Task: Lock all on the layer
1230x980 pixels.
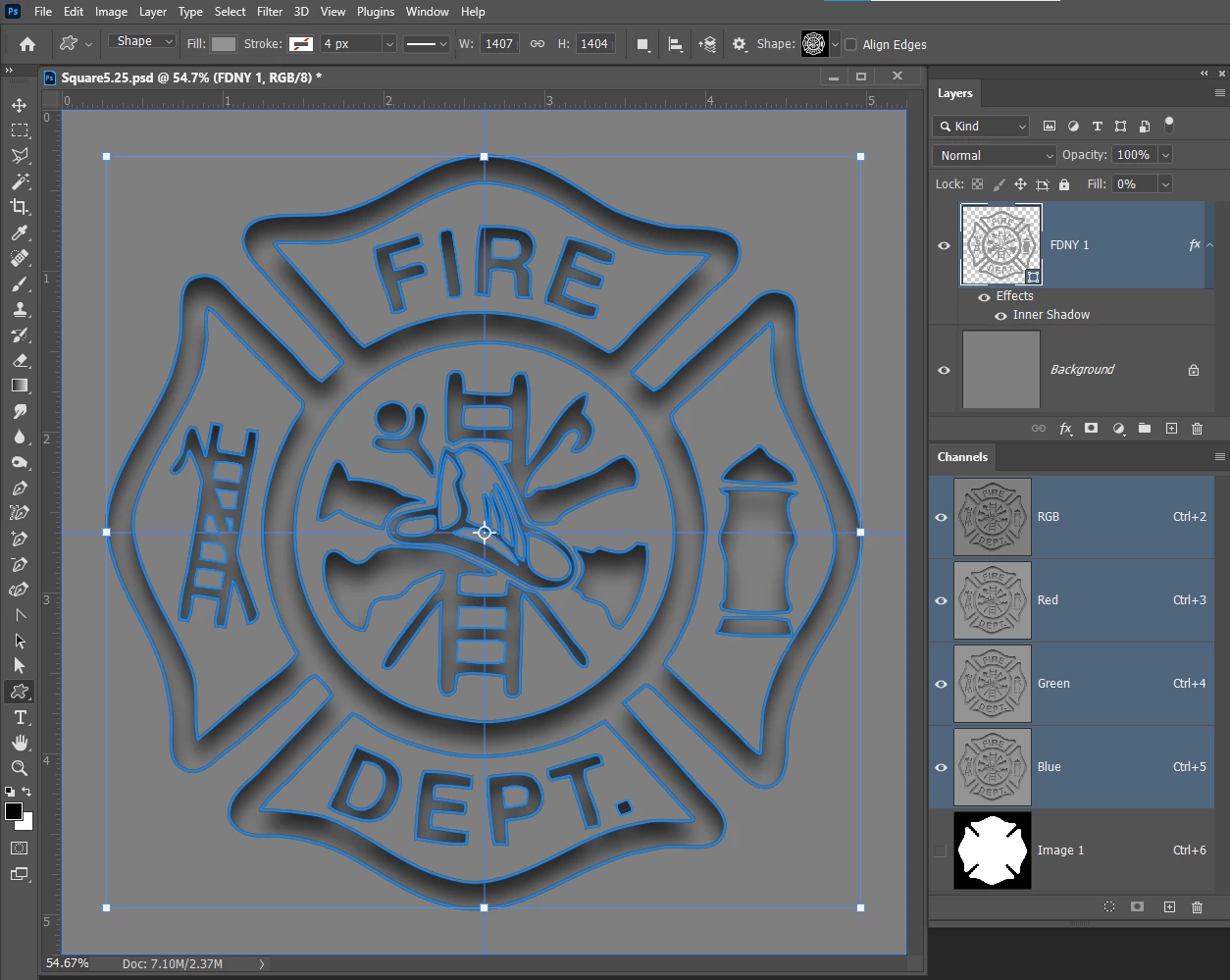Action: [1064, 184]
